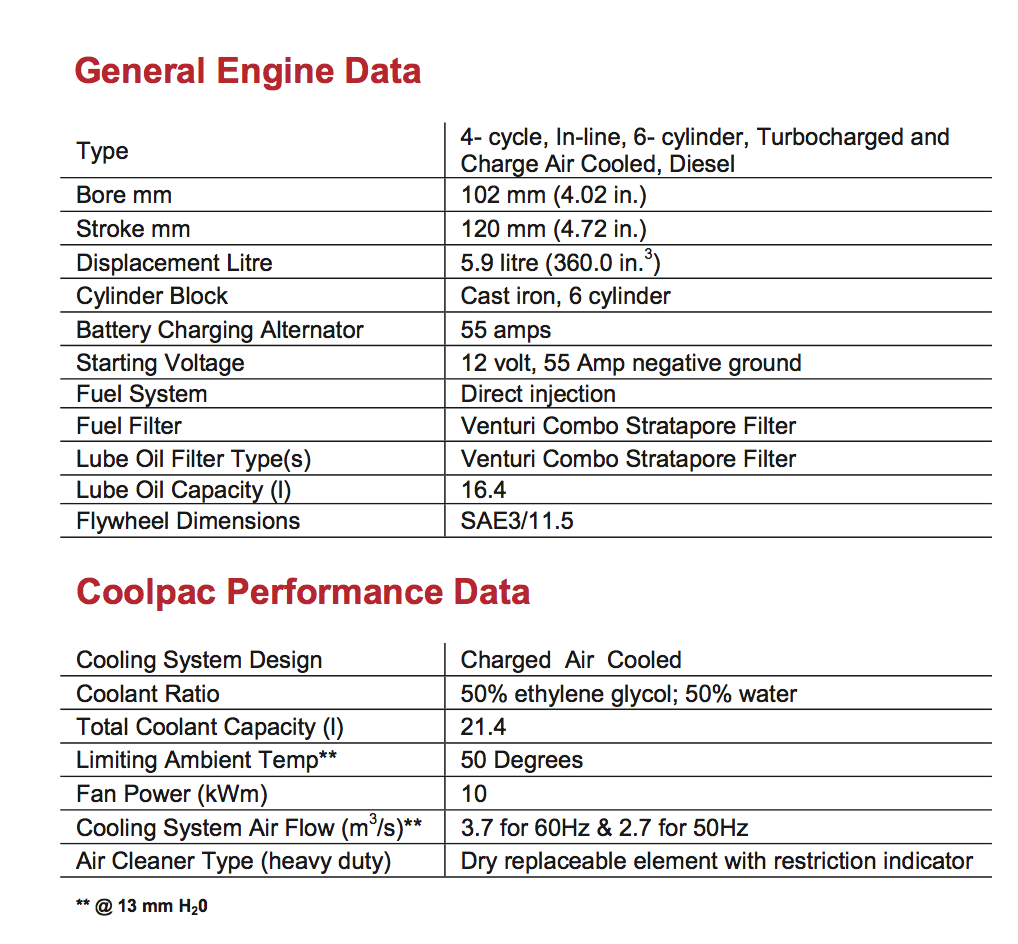Click the 12 volt starting voltage value
The width and height of the screenshot is (1018, 944).
point(630,363)
